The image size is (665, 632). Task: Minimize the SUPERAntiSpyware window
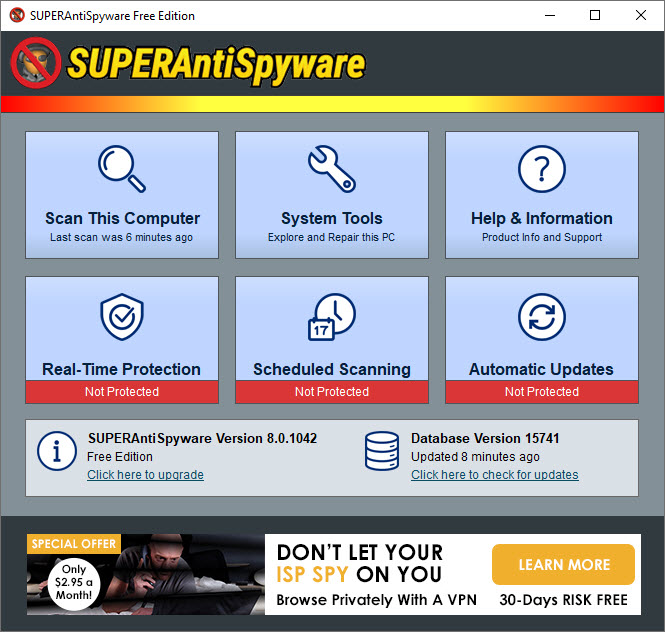550,15
